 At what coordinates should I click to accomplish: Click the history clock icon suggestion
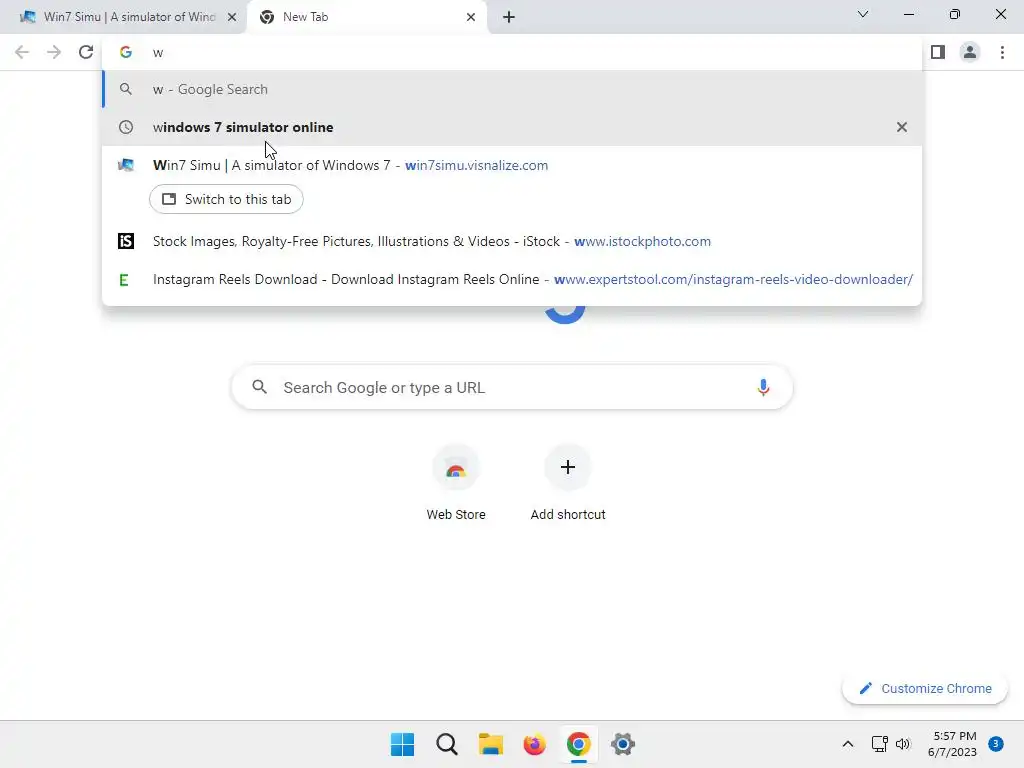coord(125,127)
